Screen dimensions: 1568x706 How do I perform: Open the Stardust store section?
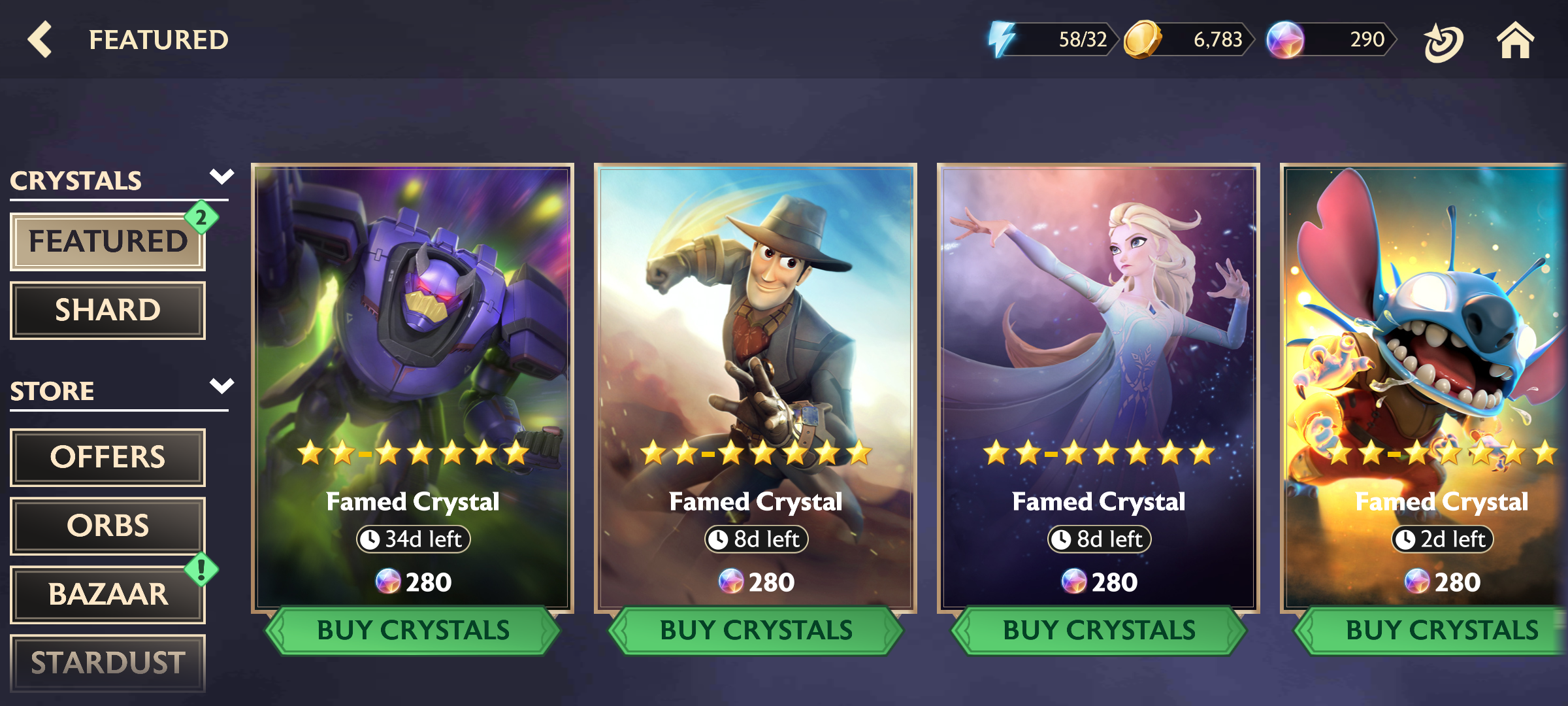108,663
